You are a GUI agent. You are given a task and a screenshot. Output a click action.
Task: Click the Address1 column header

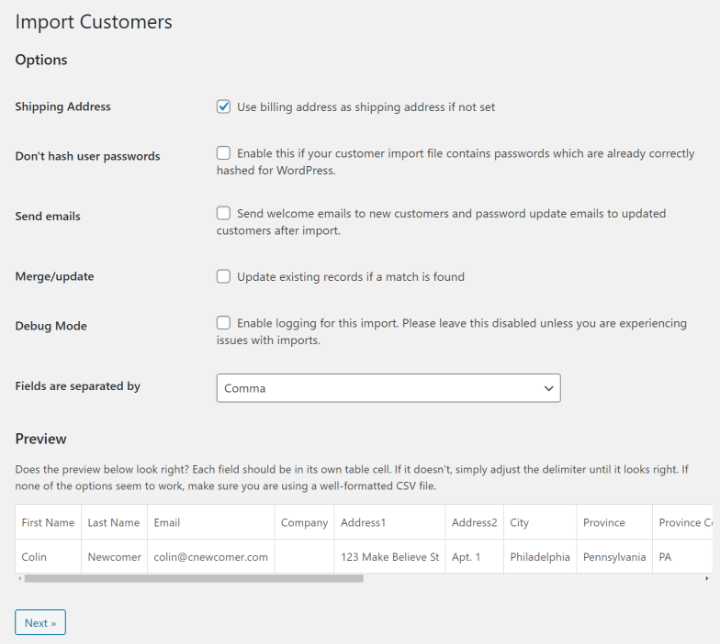[363, 523]
